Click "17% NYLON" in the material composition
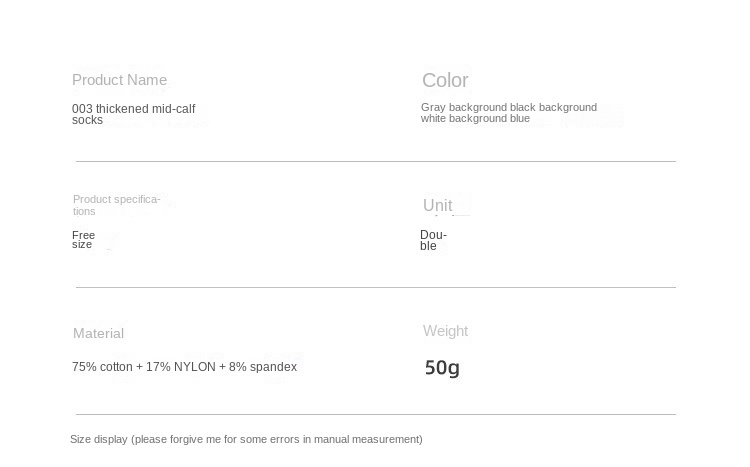This screenshot has width=750, height=467. [181, 367]
